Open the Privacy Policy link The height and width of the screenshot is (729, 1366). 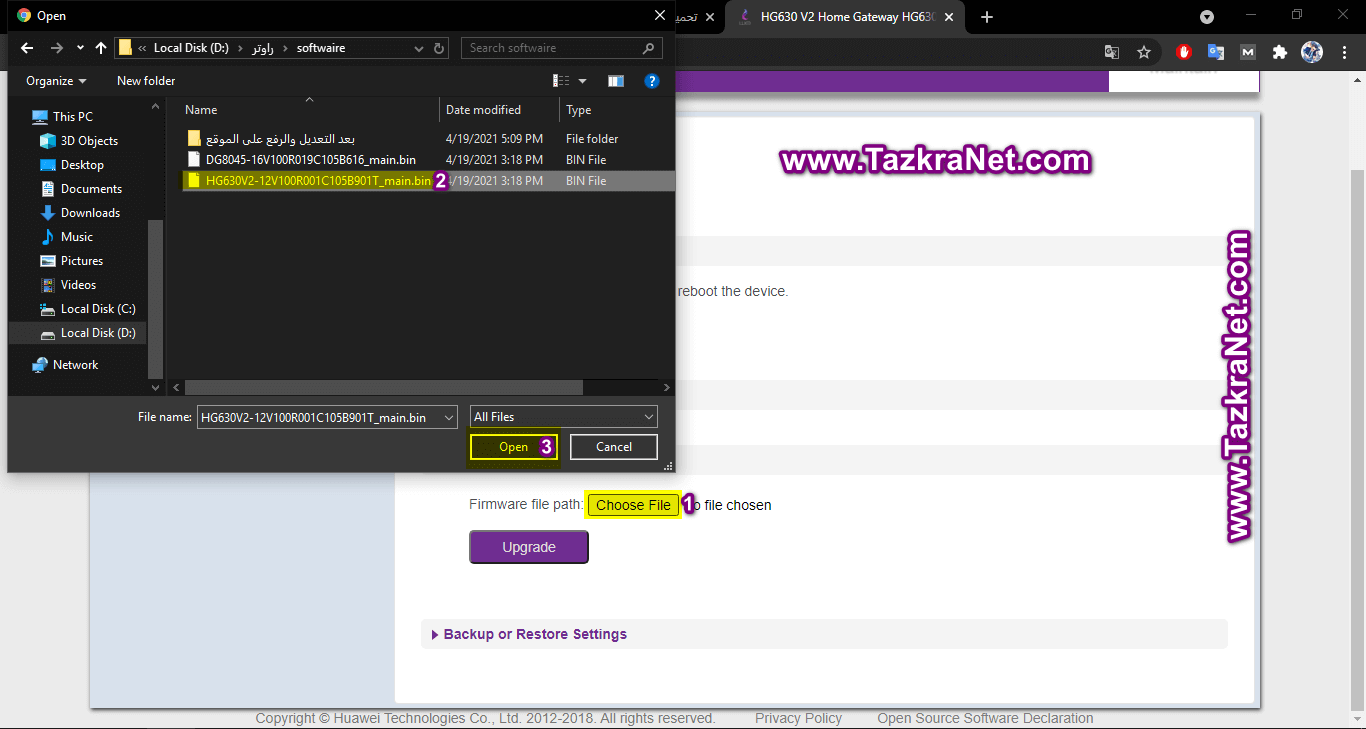[798, 718]
